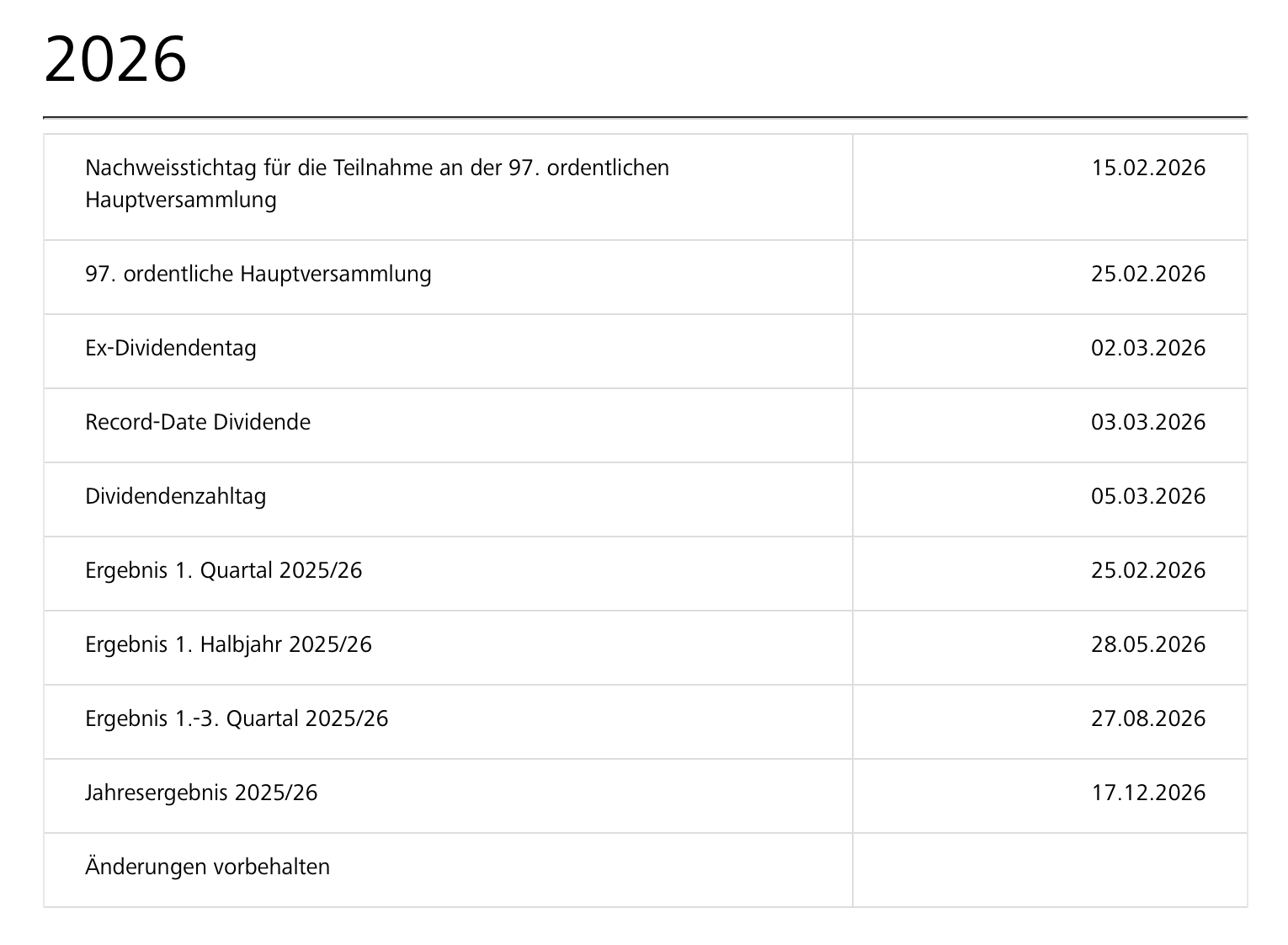Click the date 15.02.2026
The image size is (1288, 945).
pyautogui.click(x=1148, y=168)
